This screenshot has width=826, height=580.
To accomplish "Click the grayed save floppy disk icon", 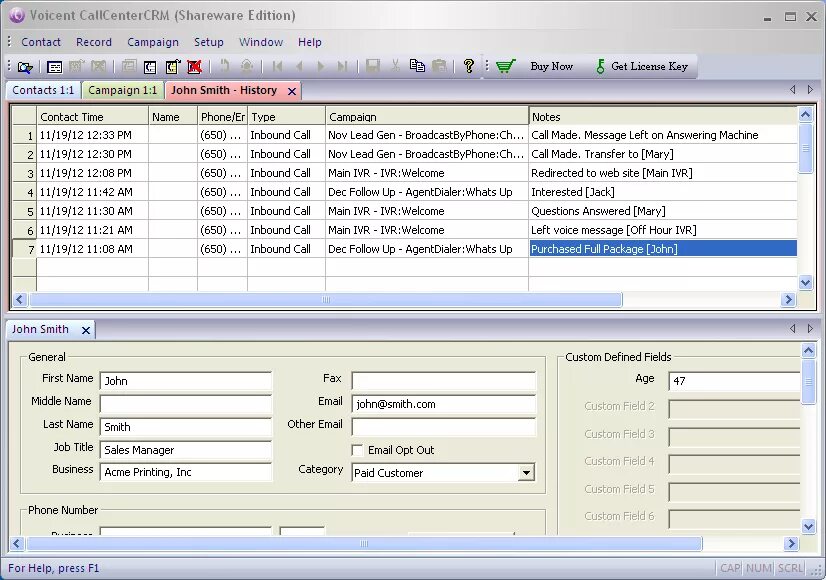I will coord(372,66).
